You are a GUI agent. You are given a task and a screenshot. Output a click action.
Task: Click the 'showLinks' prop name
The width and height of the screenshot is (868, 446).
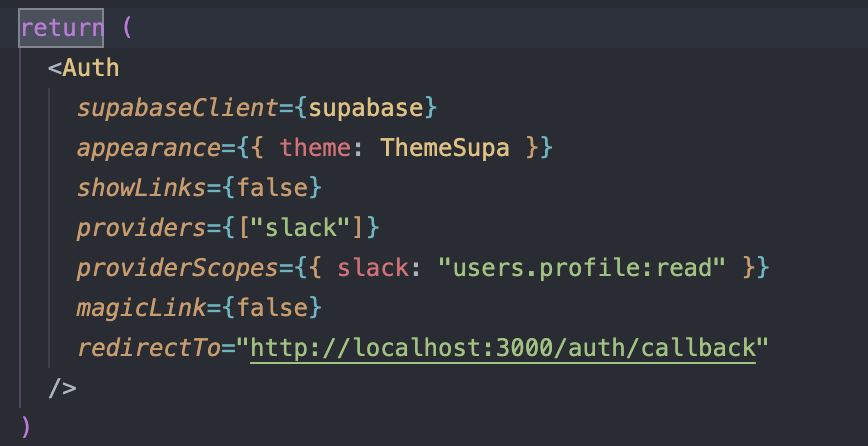point(141,188)
